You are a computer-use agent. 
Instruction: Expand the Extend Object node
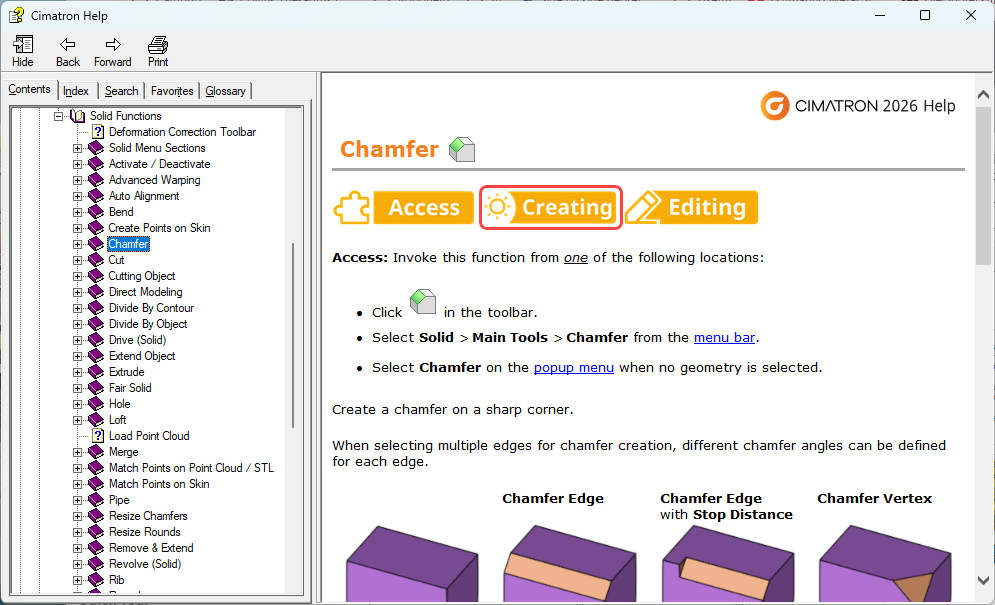(77, 356)
